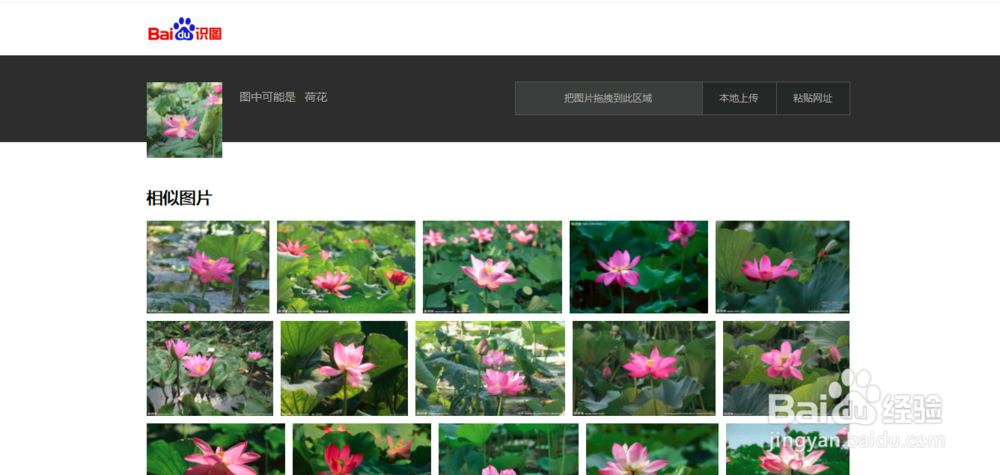
Task: Click the 把图片拖拽到此区域 drop area
Action: (x=608, y=98)
